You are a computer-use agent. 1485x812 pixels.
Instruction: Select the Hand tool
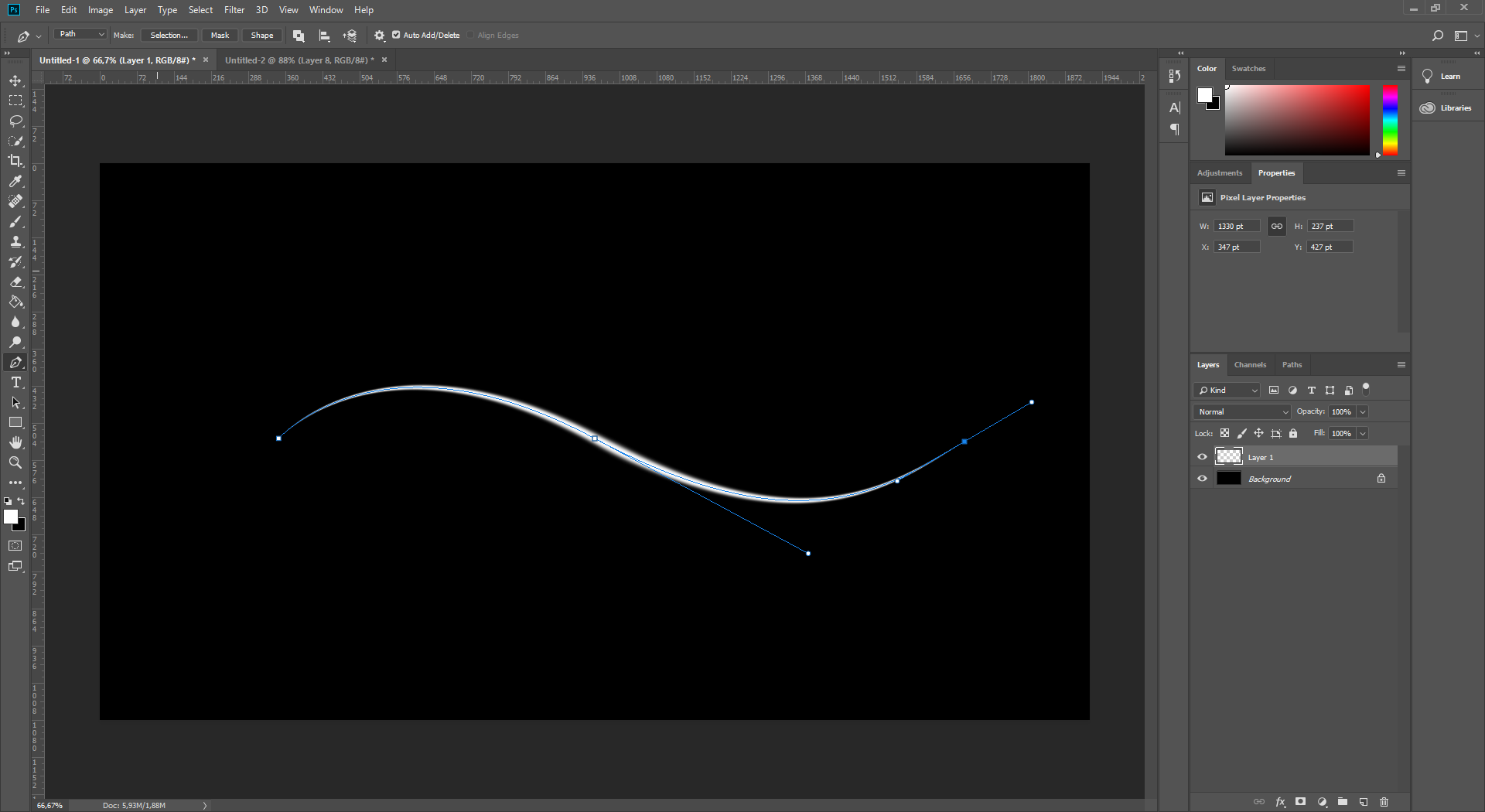click(x=15, y=442)
